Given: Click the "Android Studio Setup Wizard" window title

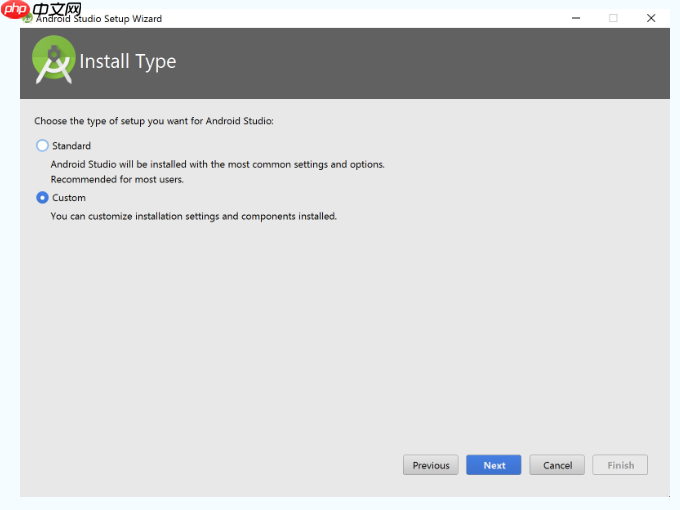Looking at the screenshot, I should pos(99,19).
